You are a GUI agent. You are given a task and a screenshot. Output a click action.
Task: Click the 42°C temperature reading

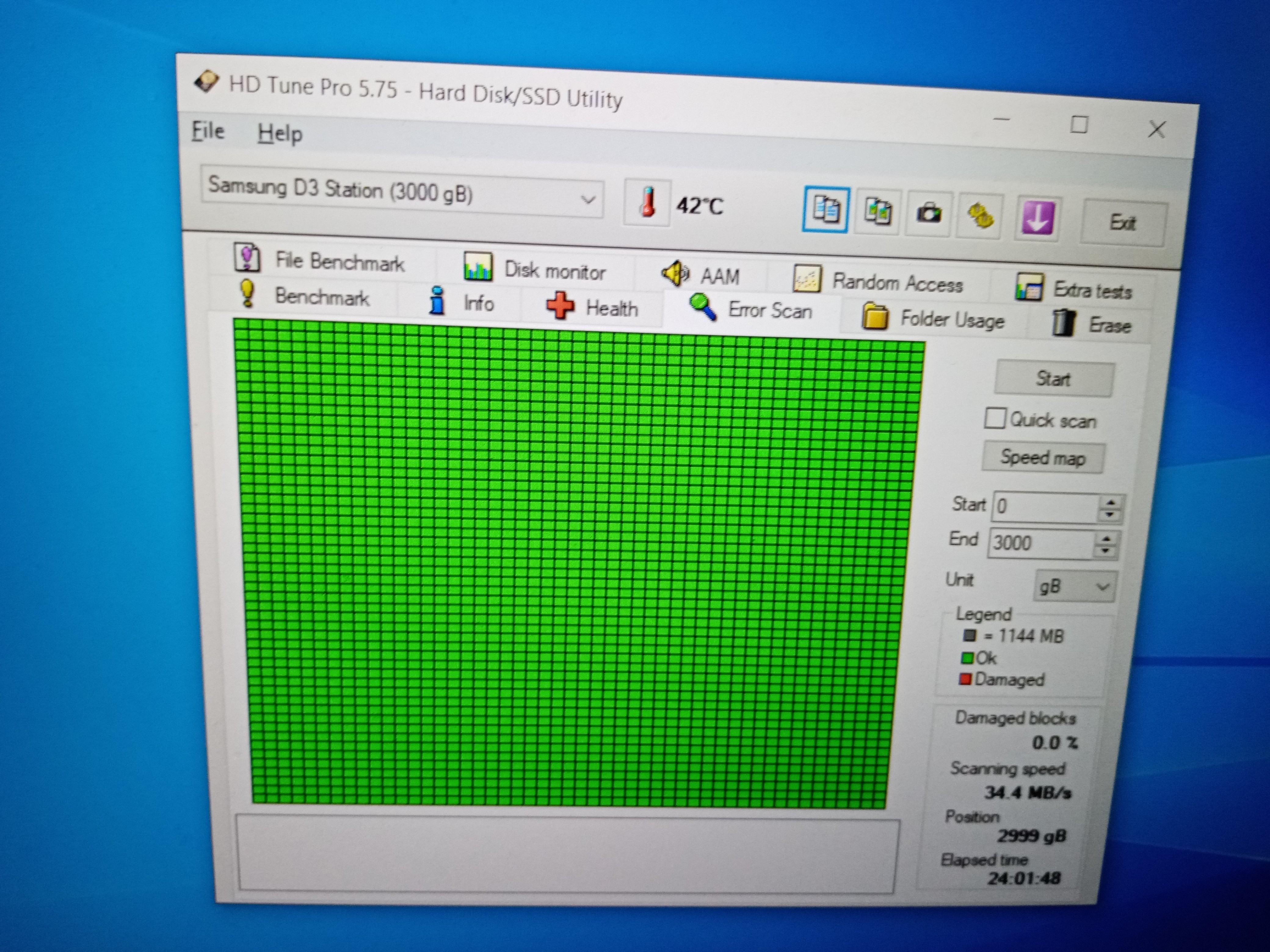click(x=699, y=205)
